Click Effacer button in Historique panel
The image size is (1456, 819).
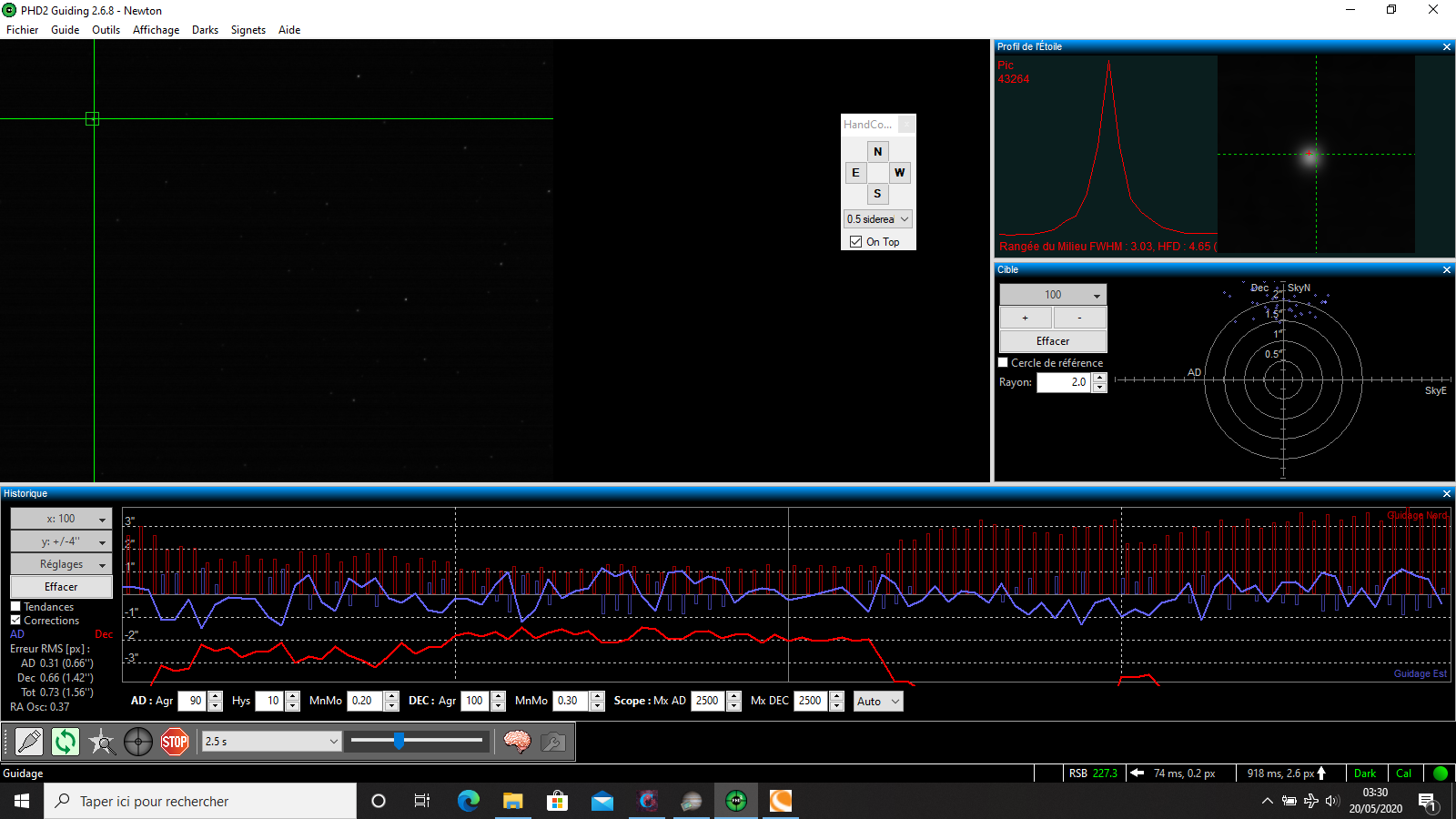point(61,587)
